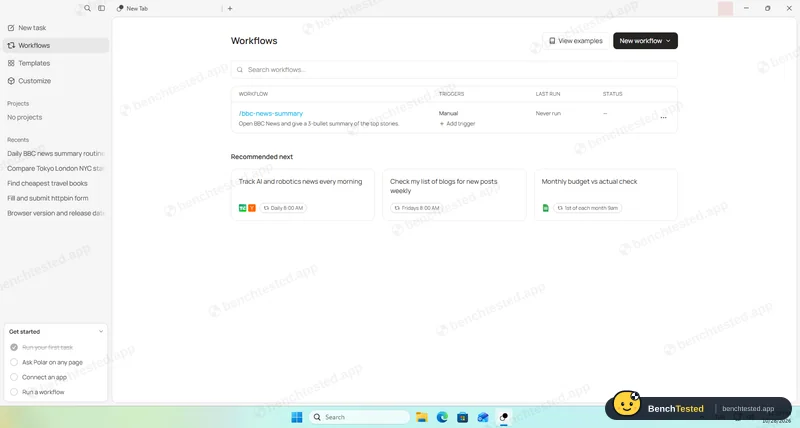
Task: Click the profile avatar in title bar
Action: [x=725, y=9]
